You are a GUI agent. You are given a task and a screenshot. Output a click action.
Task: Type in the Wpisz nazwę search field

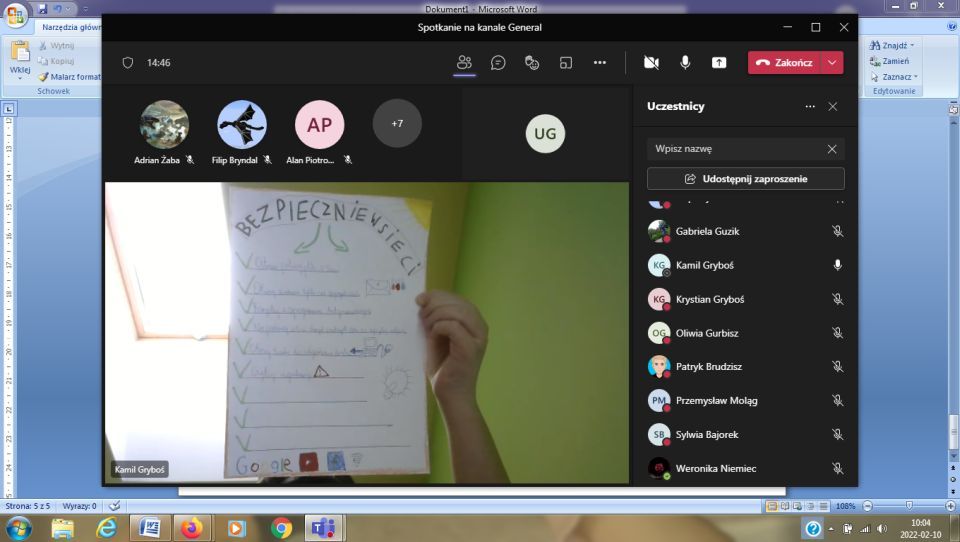pos(735,149)
